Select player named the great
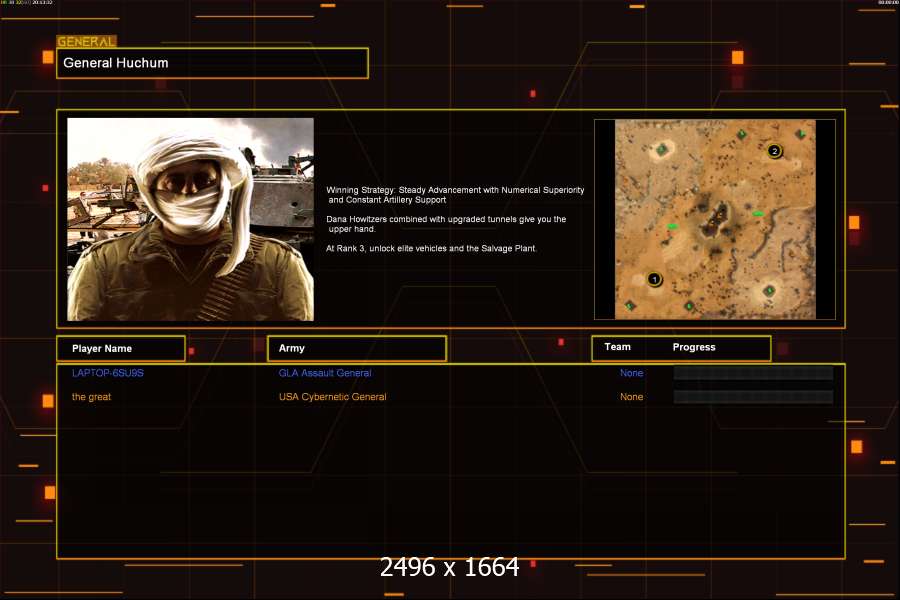The height and width of the screenshot is (600, 900). [x=91, y=397]
